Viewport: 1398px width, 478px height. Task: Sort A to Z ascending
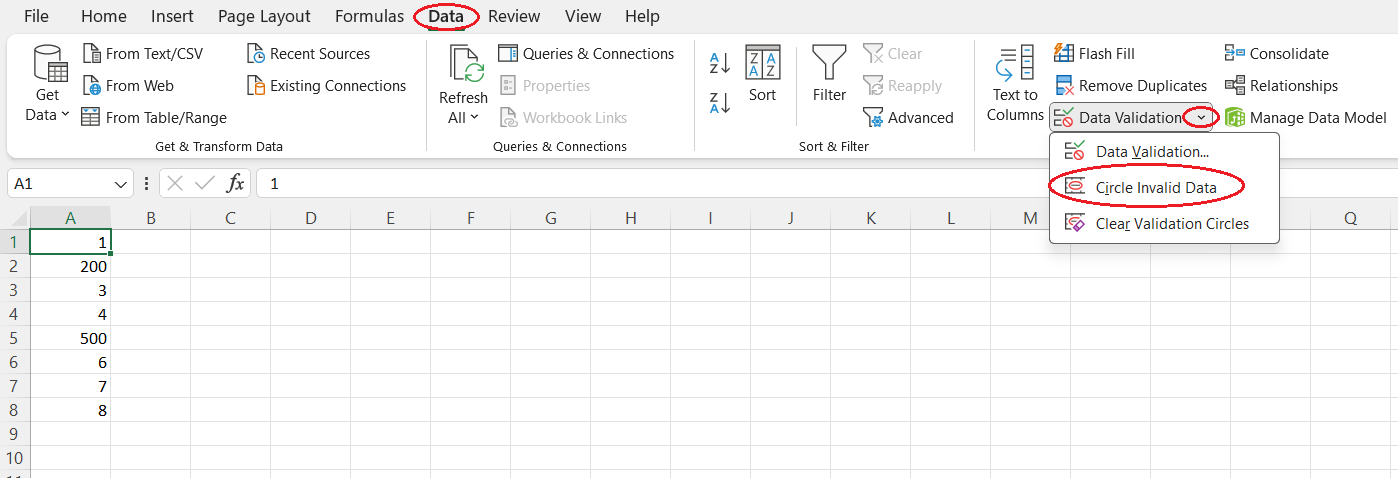click(720, 64)
